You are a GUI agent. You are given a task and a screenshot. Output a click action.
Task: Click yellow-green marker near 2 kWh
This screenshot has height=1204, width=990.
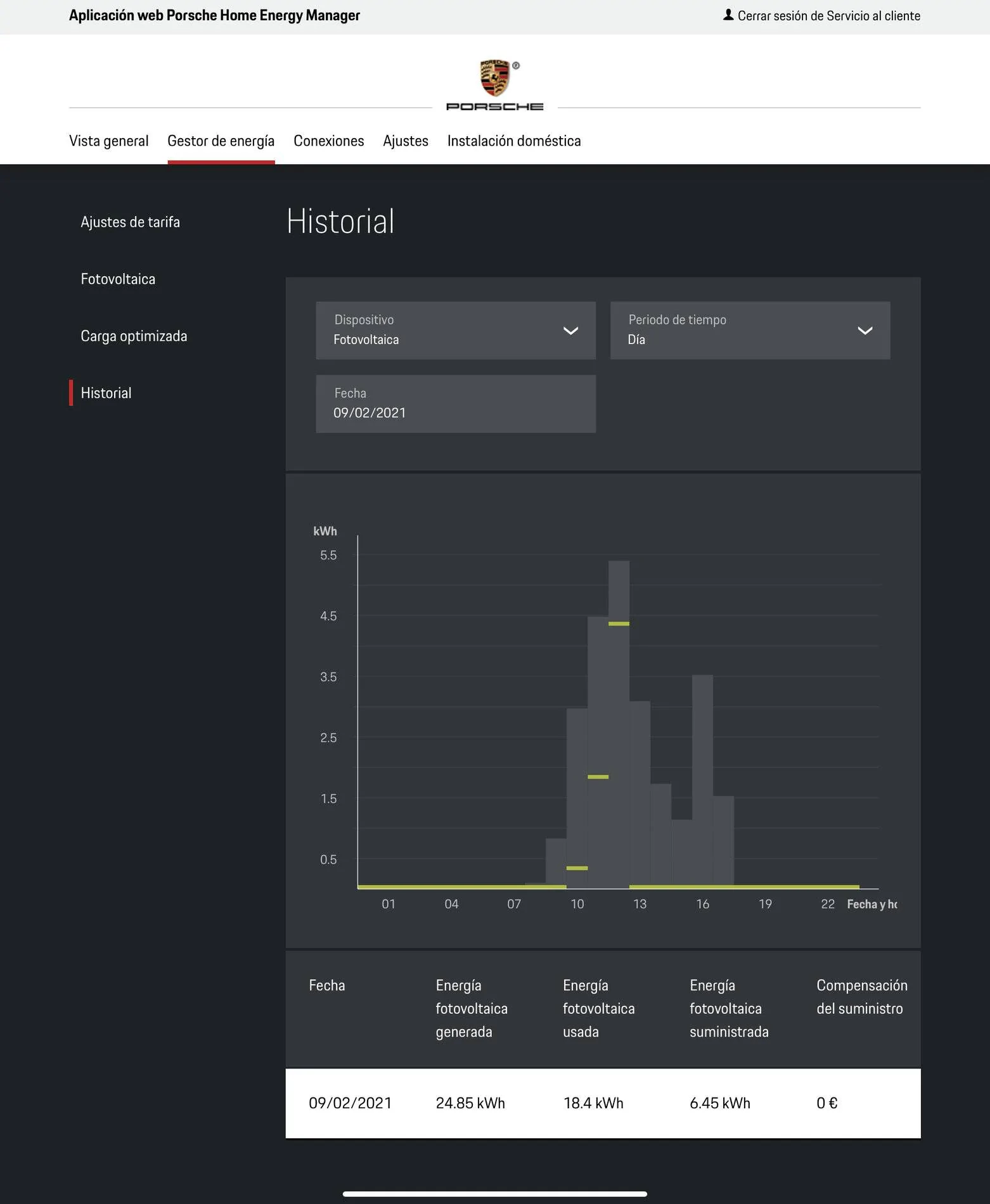[x=598, y=777]
